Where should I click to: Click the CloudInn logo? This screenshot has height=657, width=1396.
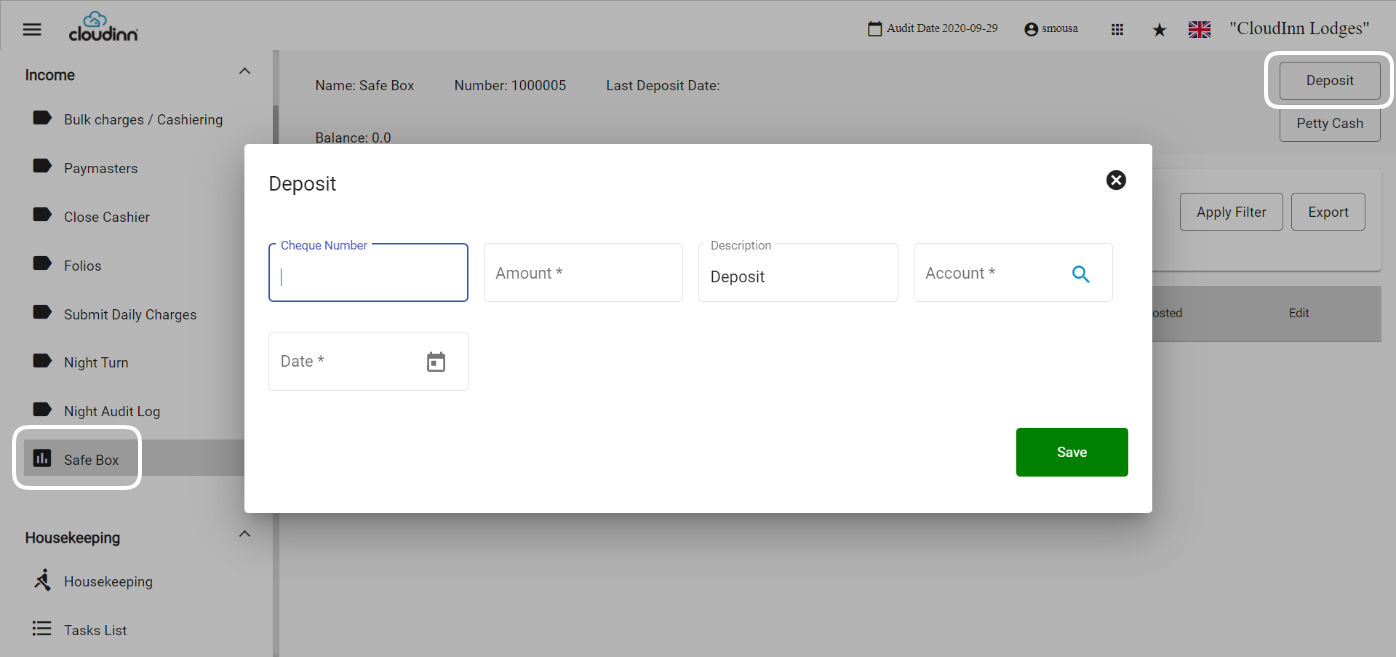(x=103, y=27)
